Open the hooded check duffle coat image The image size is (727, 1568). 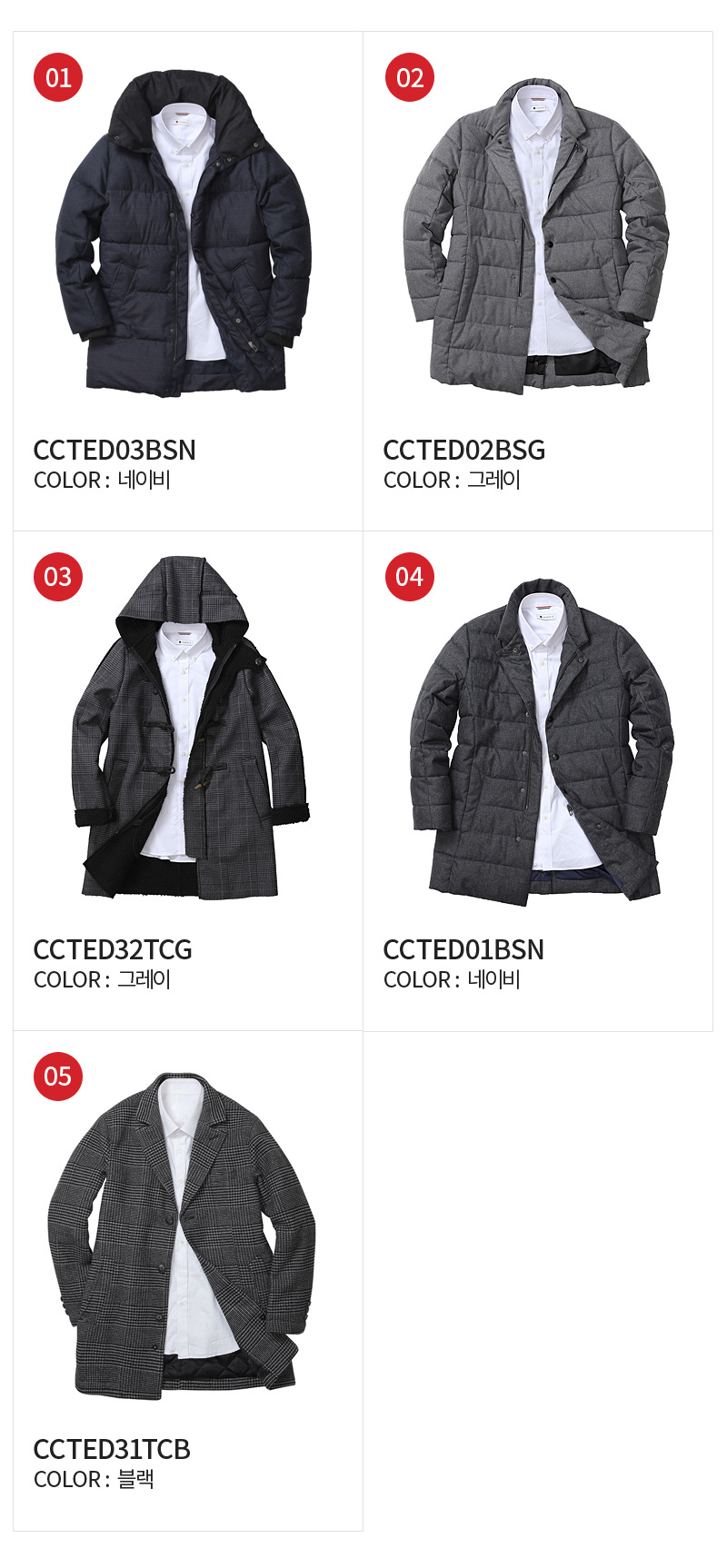(191, 729)
